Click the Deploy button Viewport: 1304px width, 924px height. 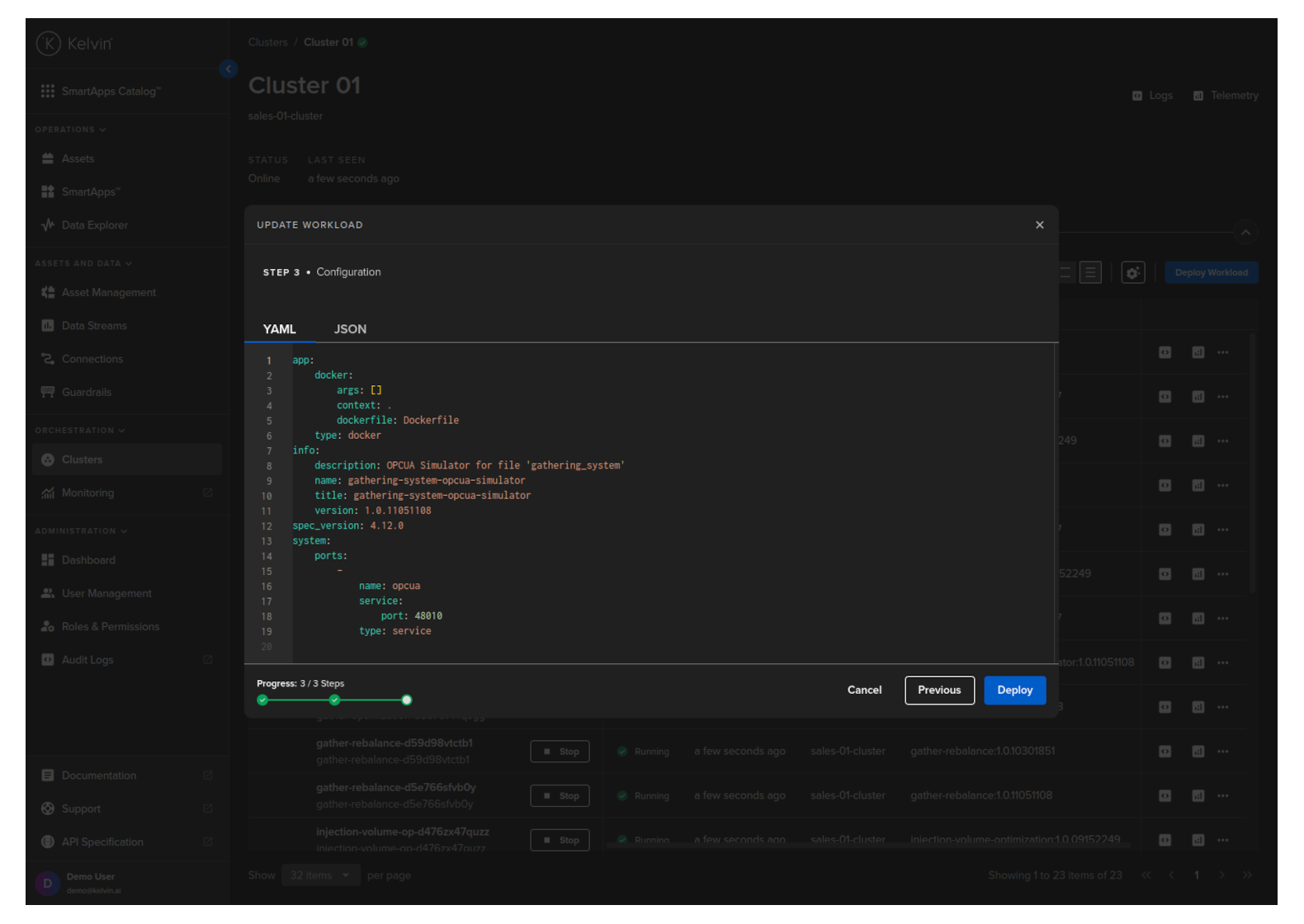[x=1014, y=691]
